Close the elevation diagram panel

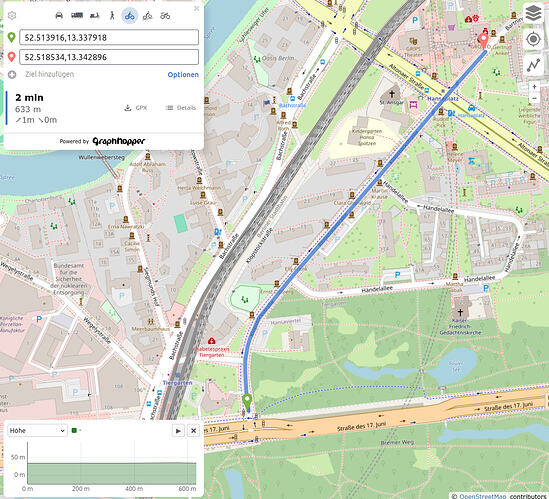point(193,431)
